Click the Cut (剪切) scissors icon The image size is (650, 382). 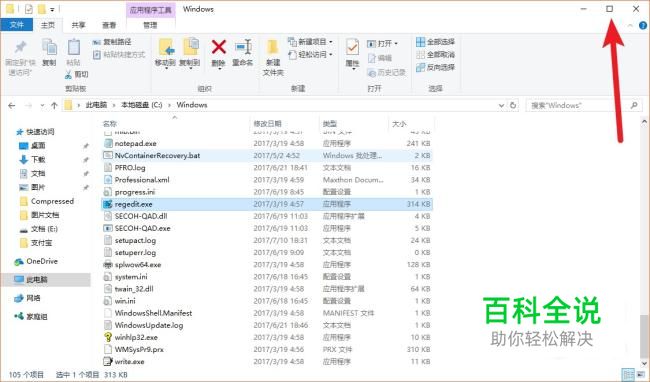(x=68, y=75)
